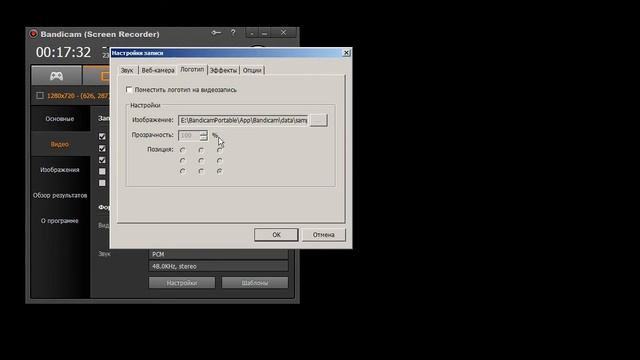Click the Изображение file path field
The height and width of the screenshot is (360, 640).
pos(243,120)
